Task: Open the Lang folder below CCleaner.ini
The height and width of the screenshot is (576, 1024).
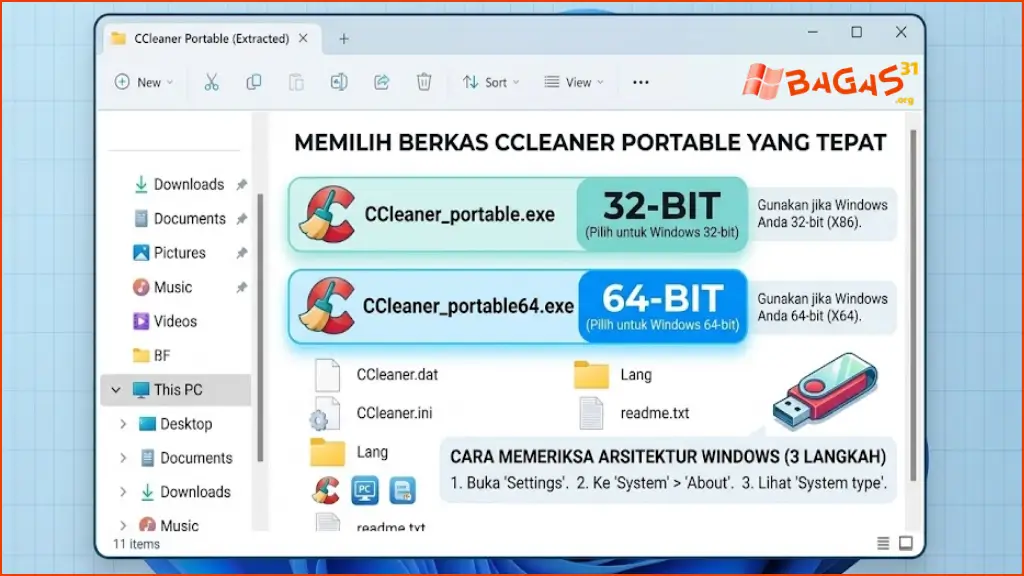Action: tap(349, 452)
